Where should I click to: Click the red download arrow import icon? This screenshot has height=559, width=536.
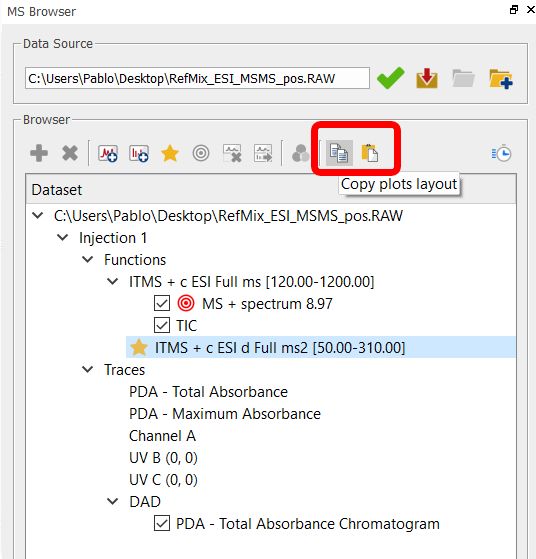click(427, 78)
